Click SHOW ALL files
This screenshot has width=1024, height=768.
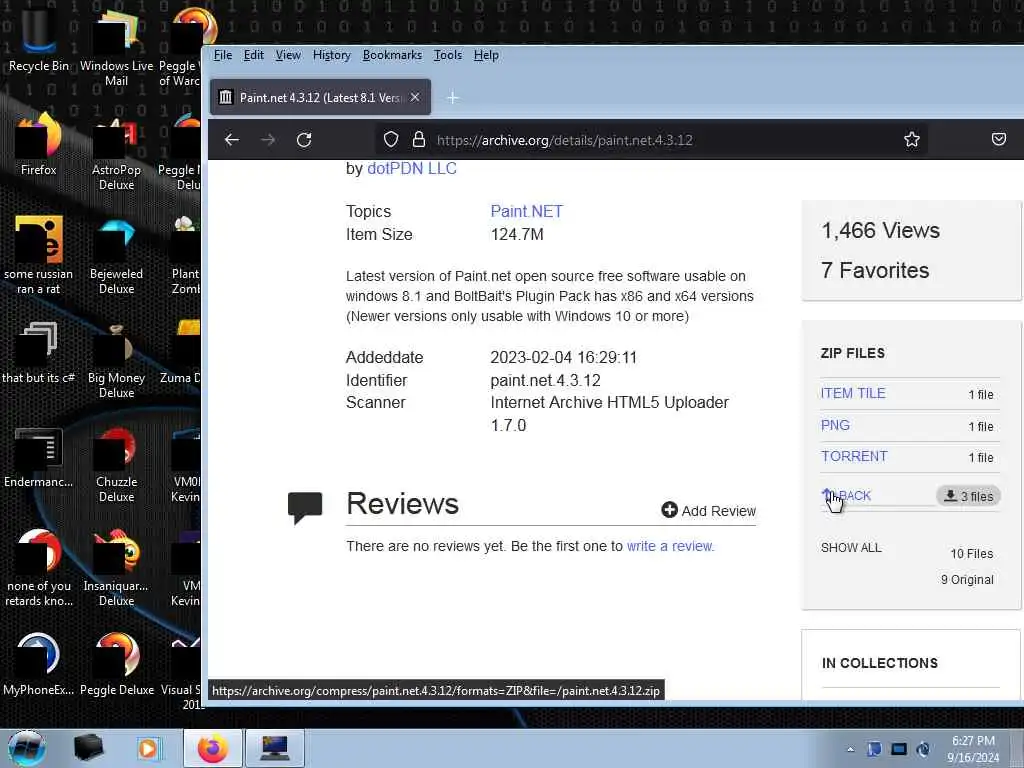(x=851, y=547)
